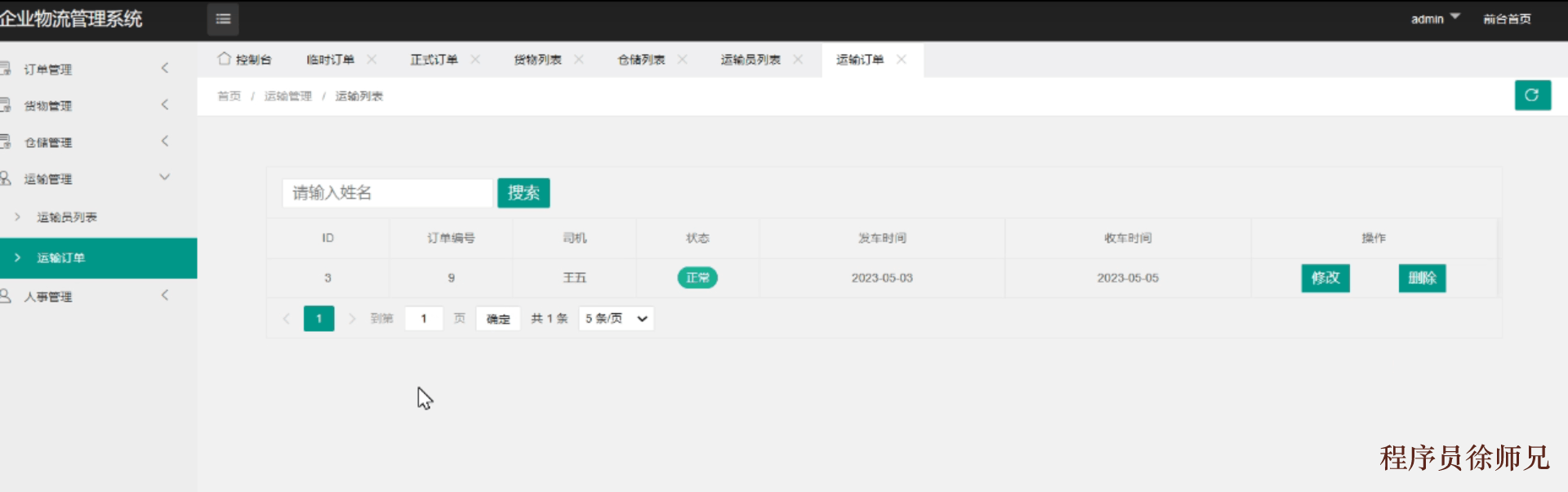Click the driver name 王五 cell
The height and width of the screenshot is (492, 1568).
(x=574, y=278)
